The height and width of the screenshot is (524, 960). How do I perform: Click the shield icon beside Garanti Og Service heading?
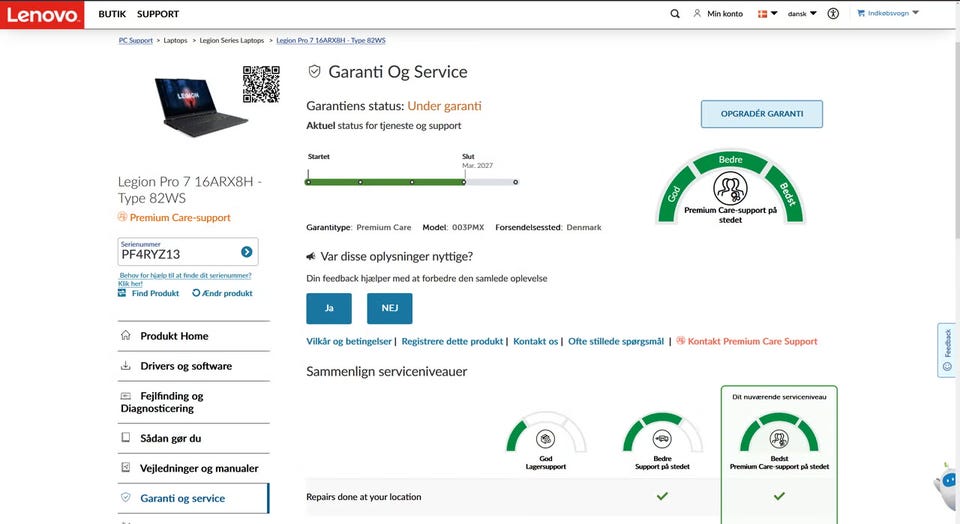[314, 72]
